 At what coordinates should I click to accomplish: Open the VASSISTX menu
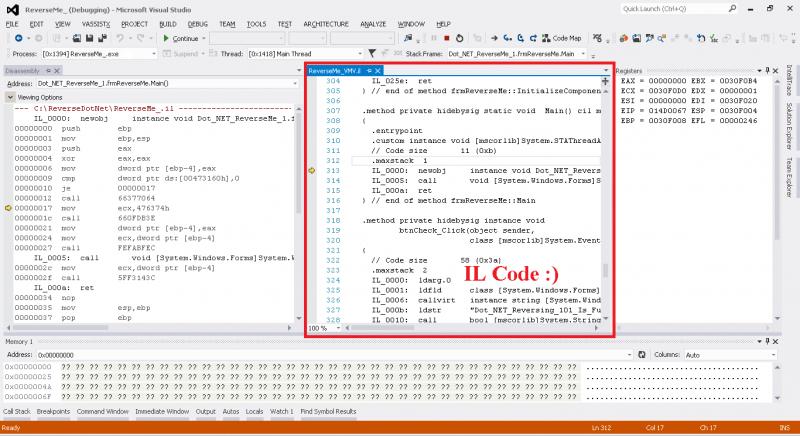[95, 24]
